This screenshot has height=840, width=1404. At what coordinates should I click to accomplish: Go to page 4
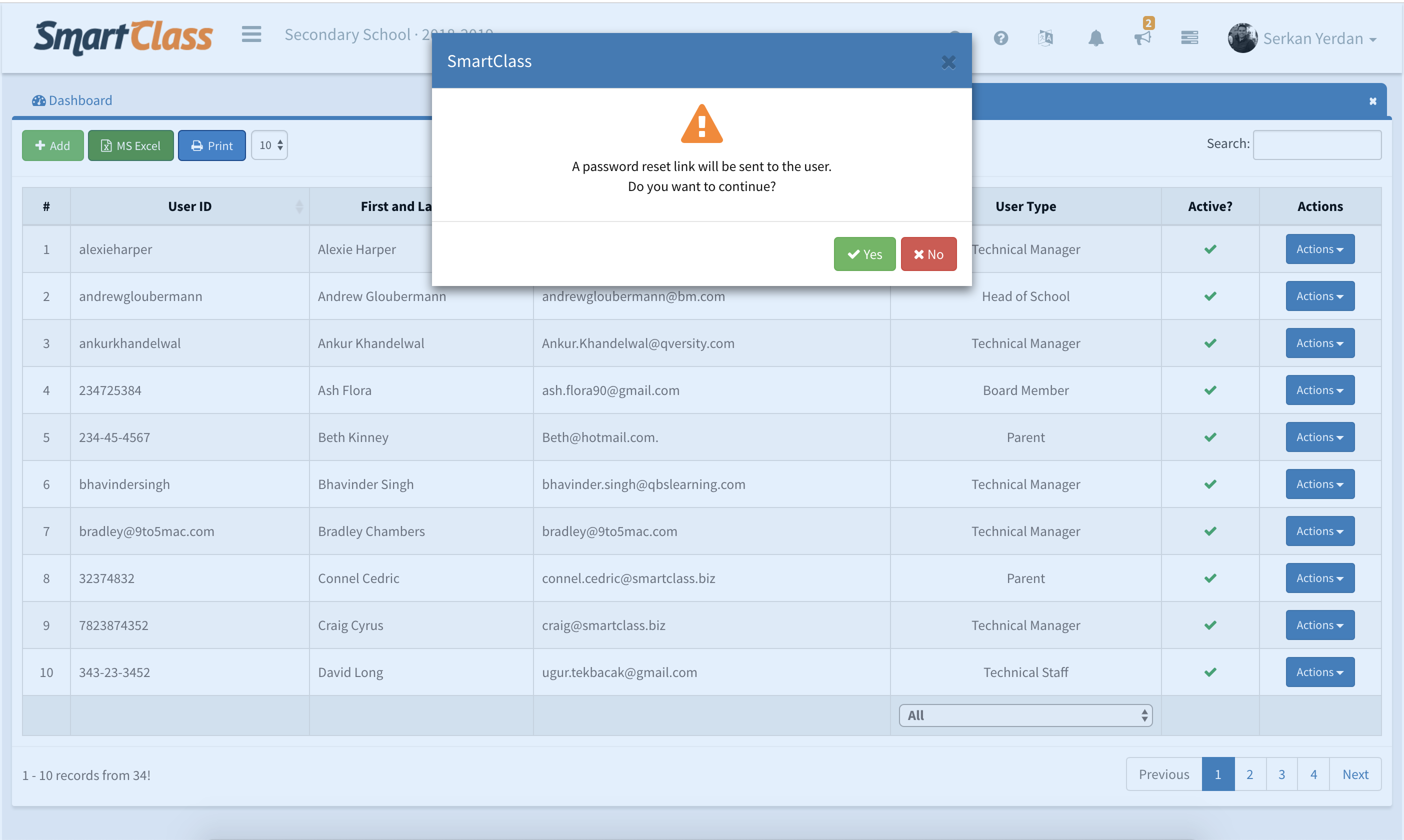(x=1313, y=774)
